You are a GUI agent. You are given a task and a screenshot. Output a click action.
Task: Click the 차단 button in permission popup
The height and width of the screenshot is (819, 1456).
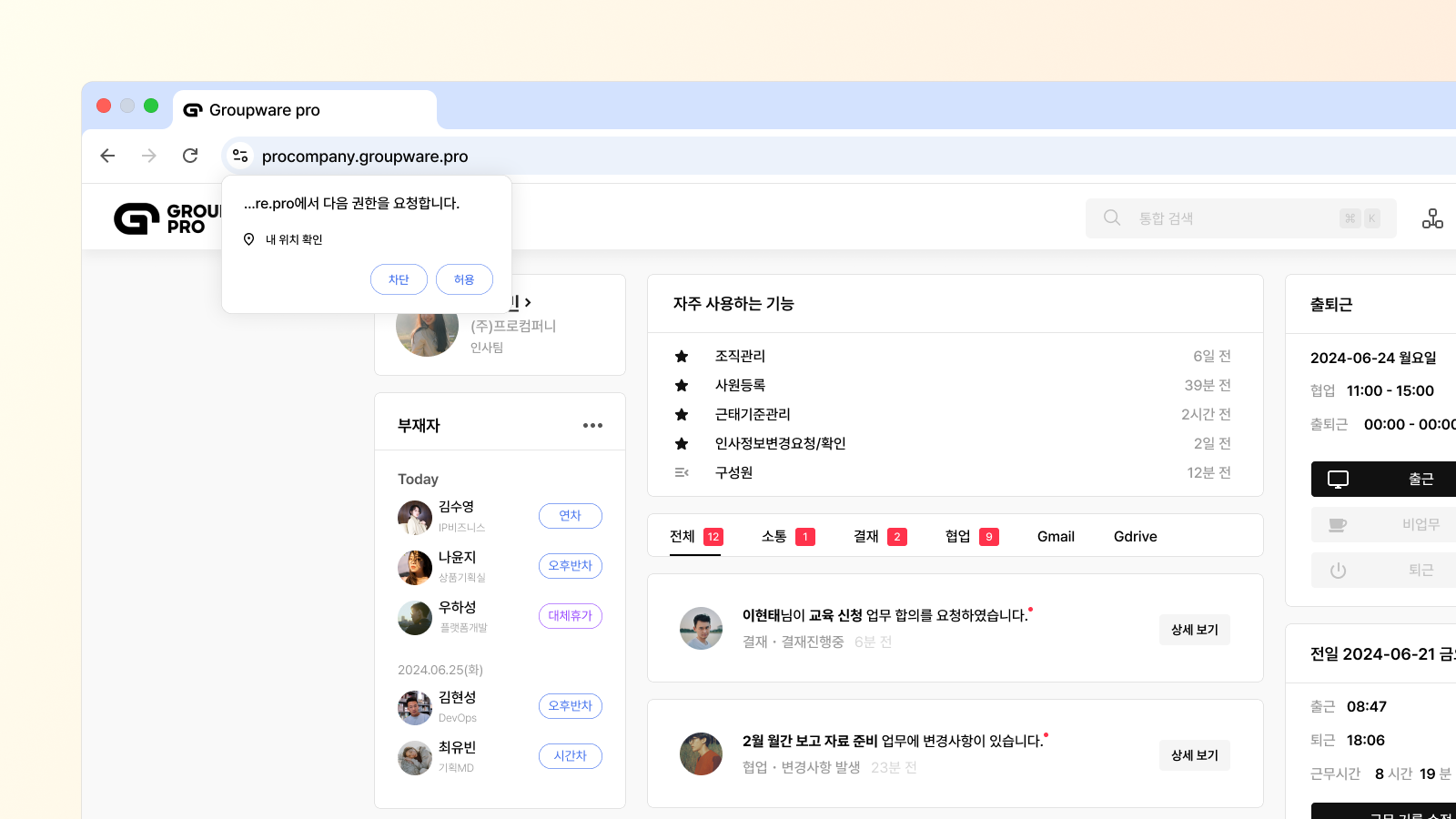(399, 279)
